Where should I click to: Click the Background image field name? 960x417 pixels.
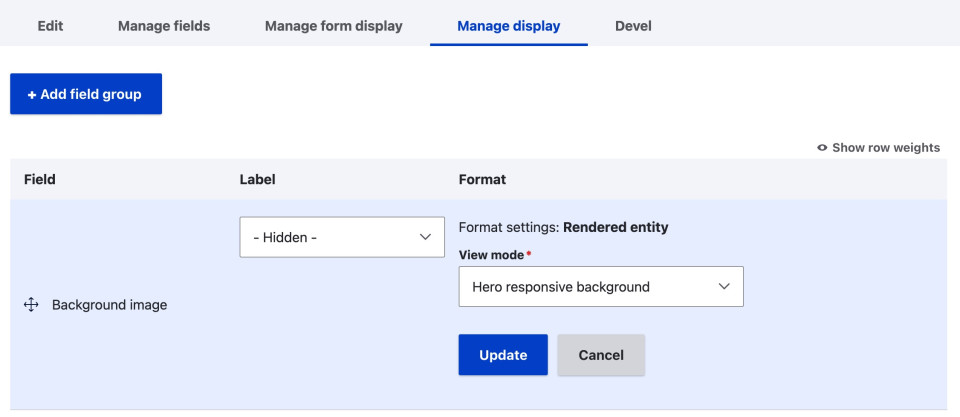(x=110, y=304)
